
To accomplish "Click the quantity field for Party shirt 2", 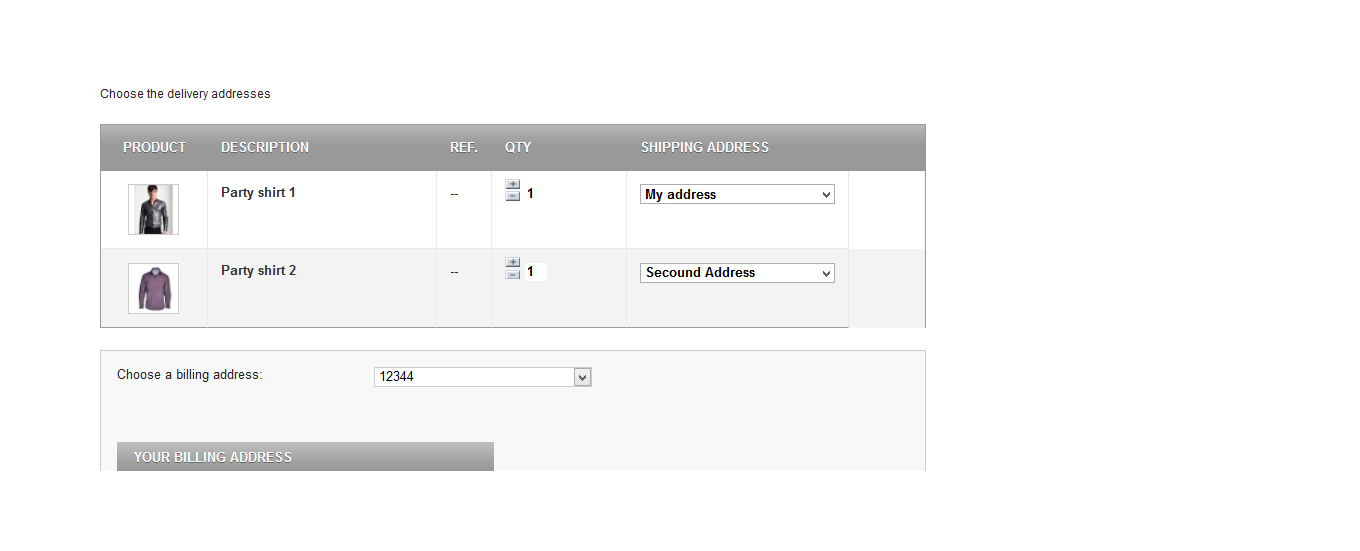I will click(535, 272).
